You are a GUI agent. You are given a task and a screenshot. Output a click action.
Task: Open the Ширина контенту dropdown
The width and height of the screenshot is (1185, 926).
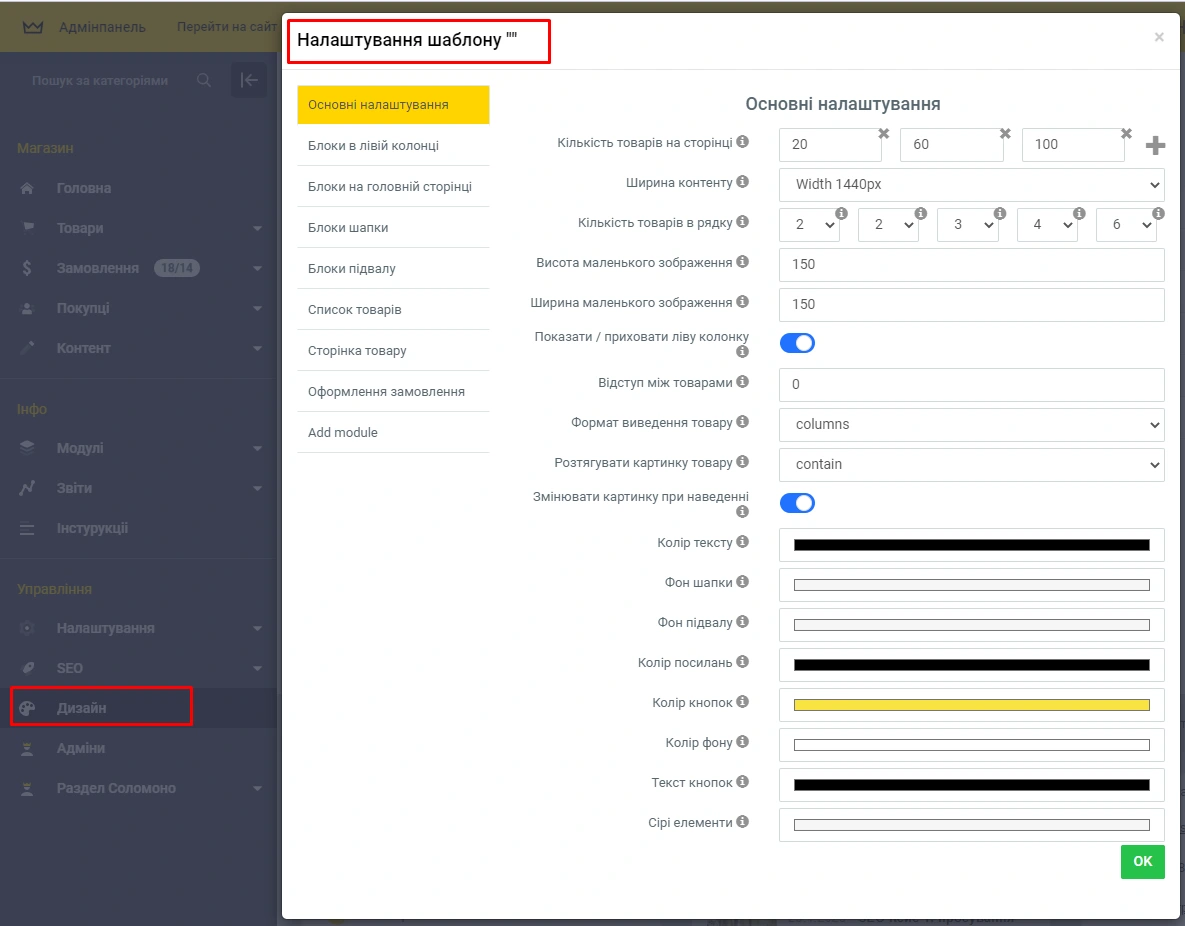(971, 184)
